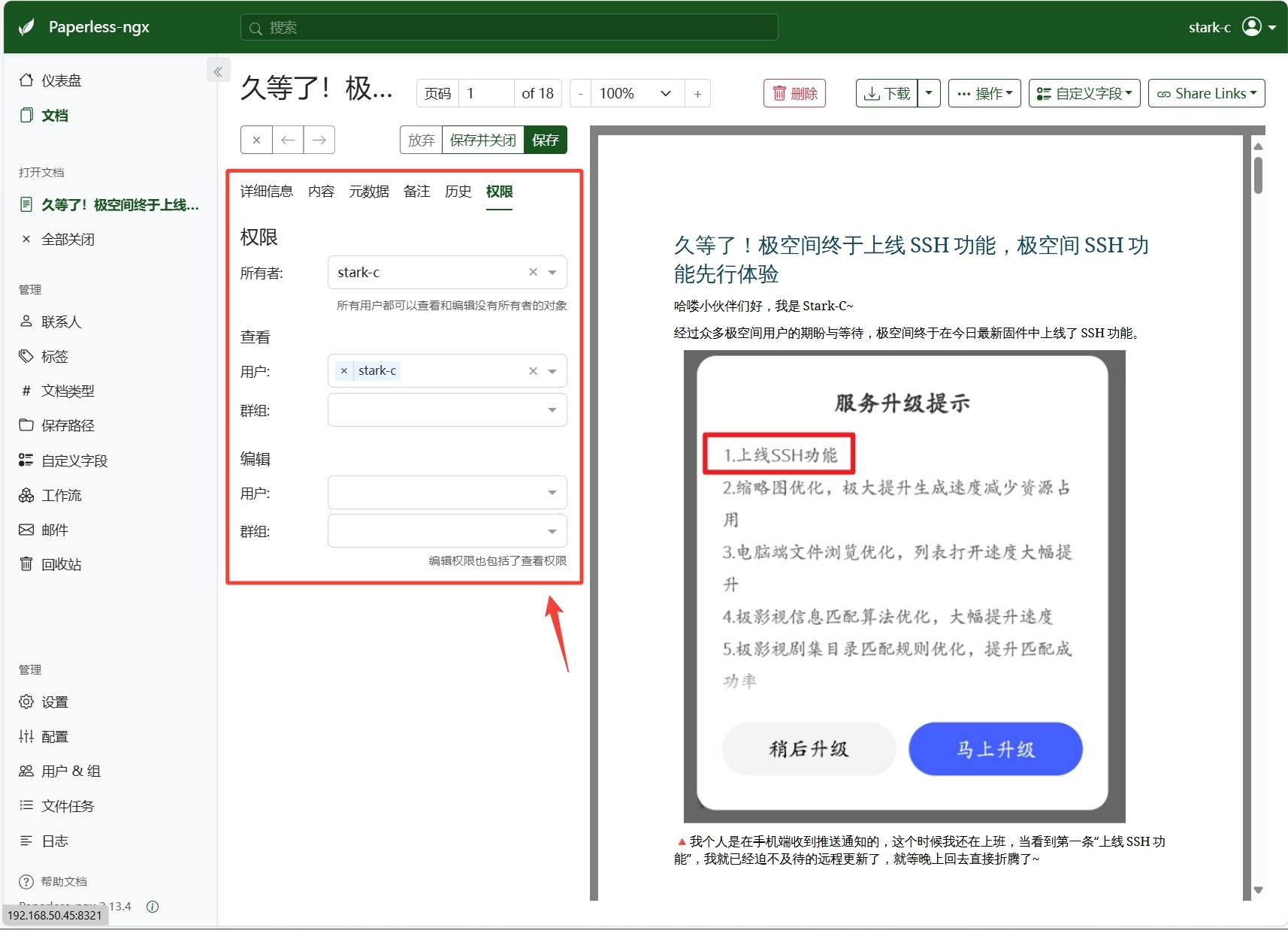This screenshot has width=1288, height=930.
Task: Click the search field in the top bar
Action: 509,28
